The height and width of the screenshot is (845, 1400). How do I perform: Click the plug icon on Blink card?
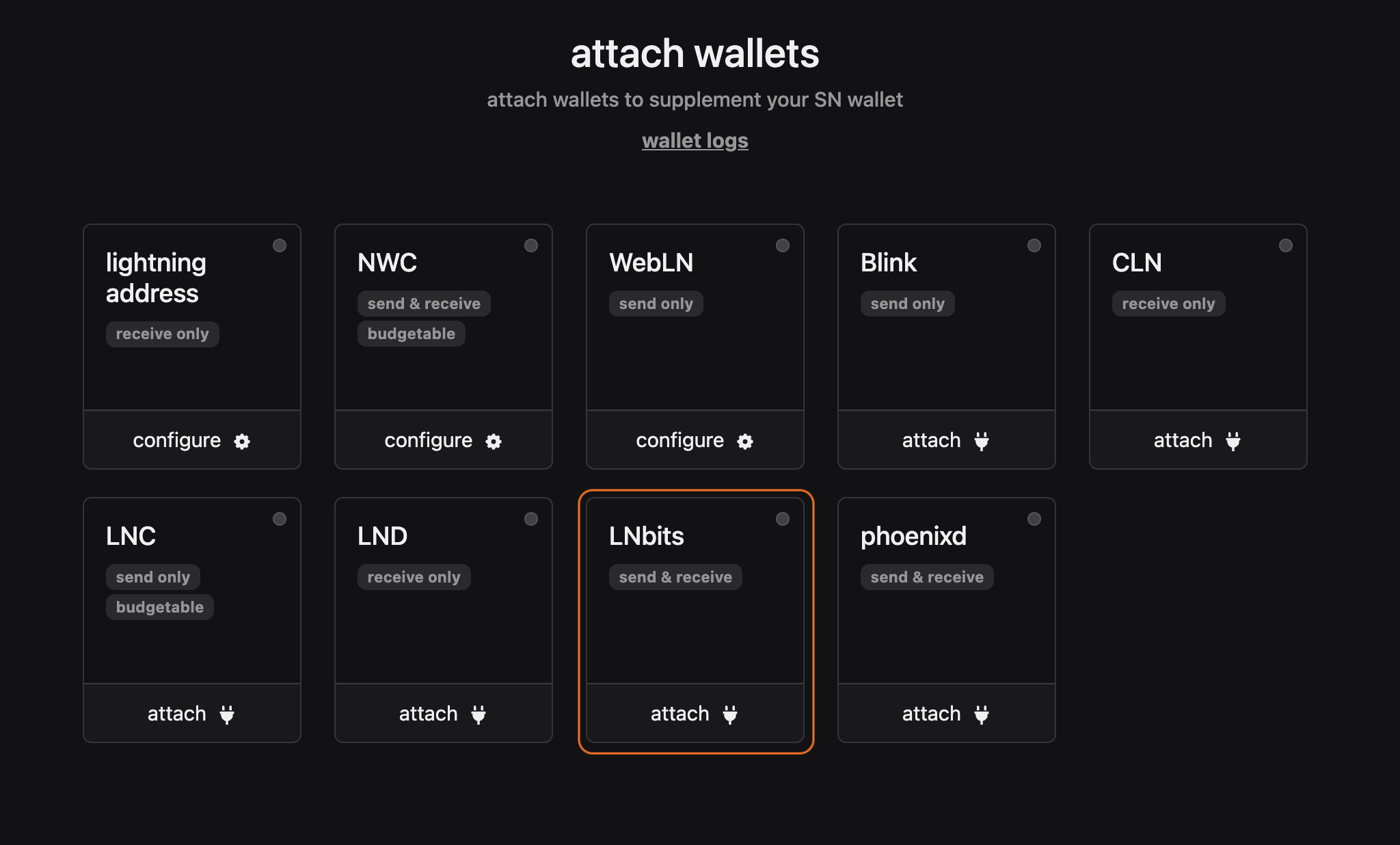pos(982,441)
